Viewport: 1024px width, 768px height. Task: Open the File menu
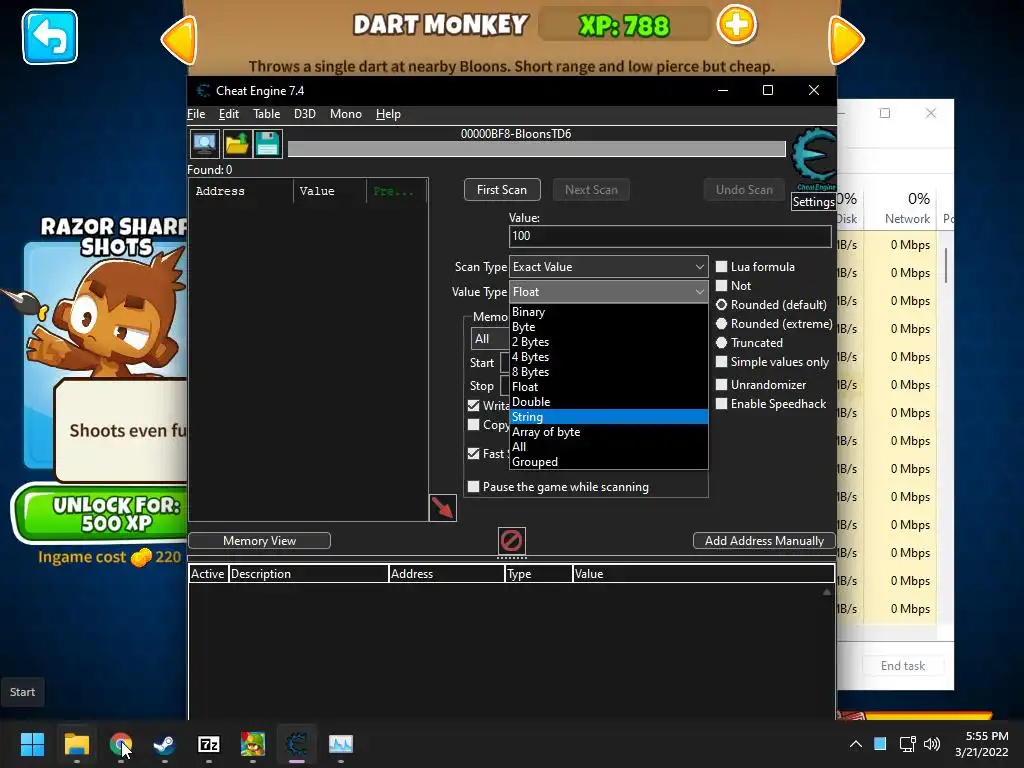(x=196, y=114)
